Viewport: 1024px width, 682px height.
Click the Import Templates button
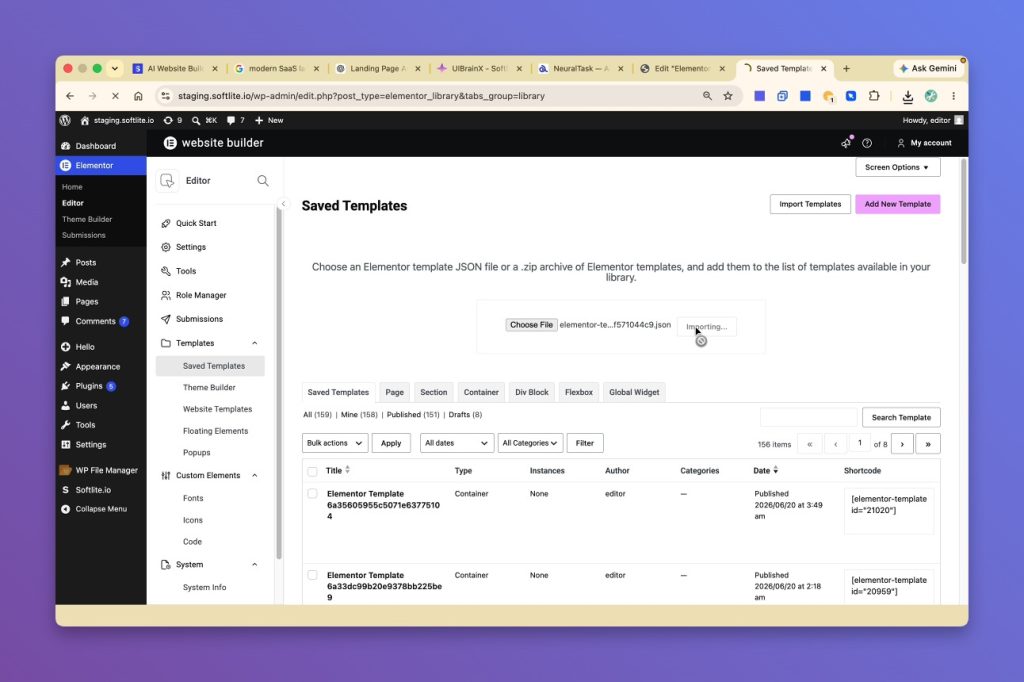810,204
